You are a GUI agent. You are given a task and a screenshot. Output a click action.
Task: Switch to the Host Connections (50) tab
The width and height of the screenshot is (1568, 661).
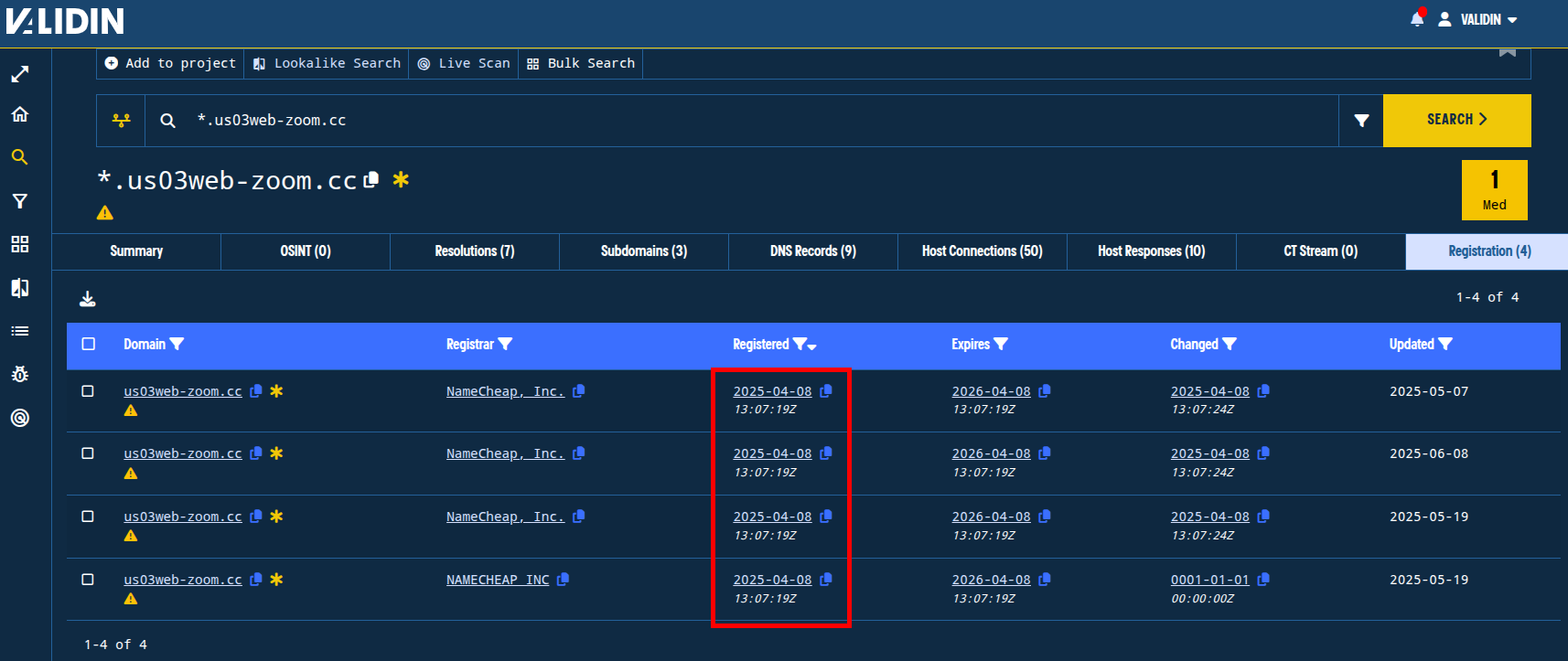(x=983, y=251)
